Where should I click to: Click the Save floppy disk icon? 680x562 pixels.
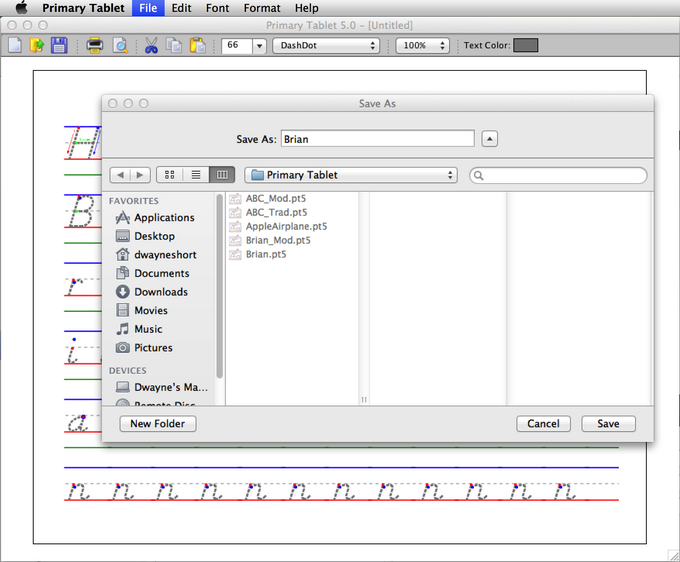click(59, 45)
